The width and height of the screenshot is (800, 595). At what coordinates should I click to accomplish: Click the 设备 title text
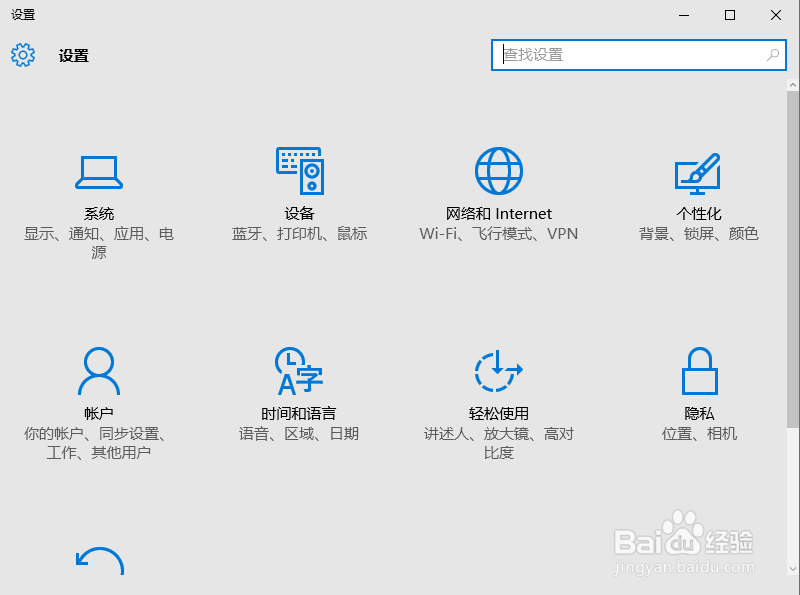299,213
